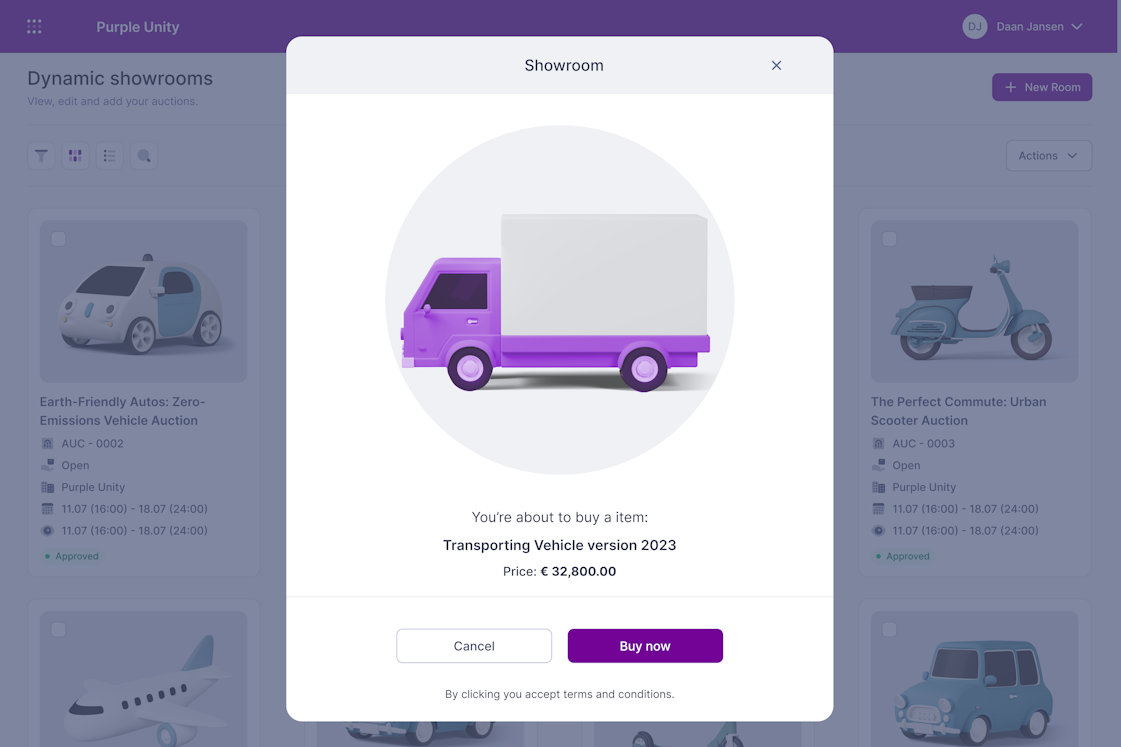Click the plus icon in New Room
The image size is (1121, 747).
pos(1010,87)
